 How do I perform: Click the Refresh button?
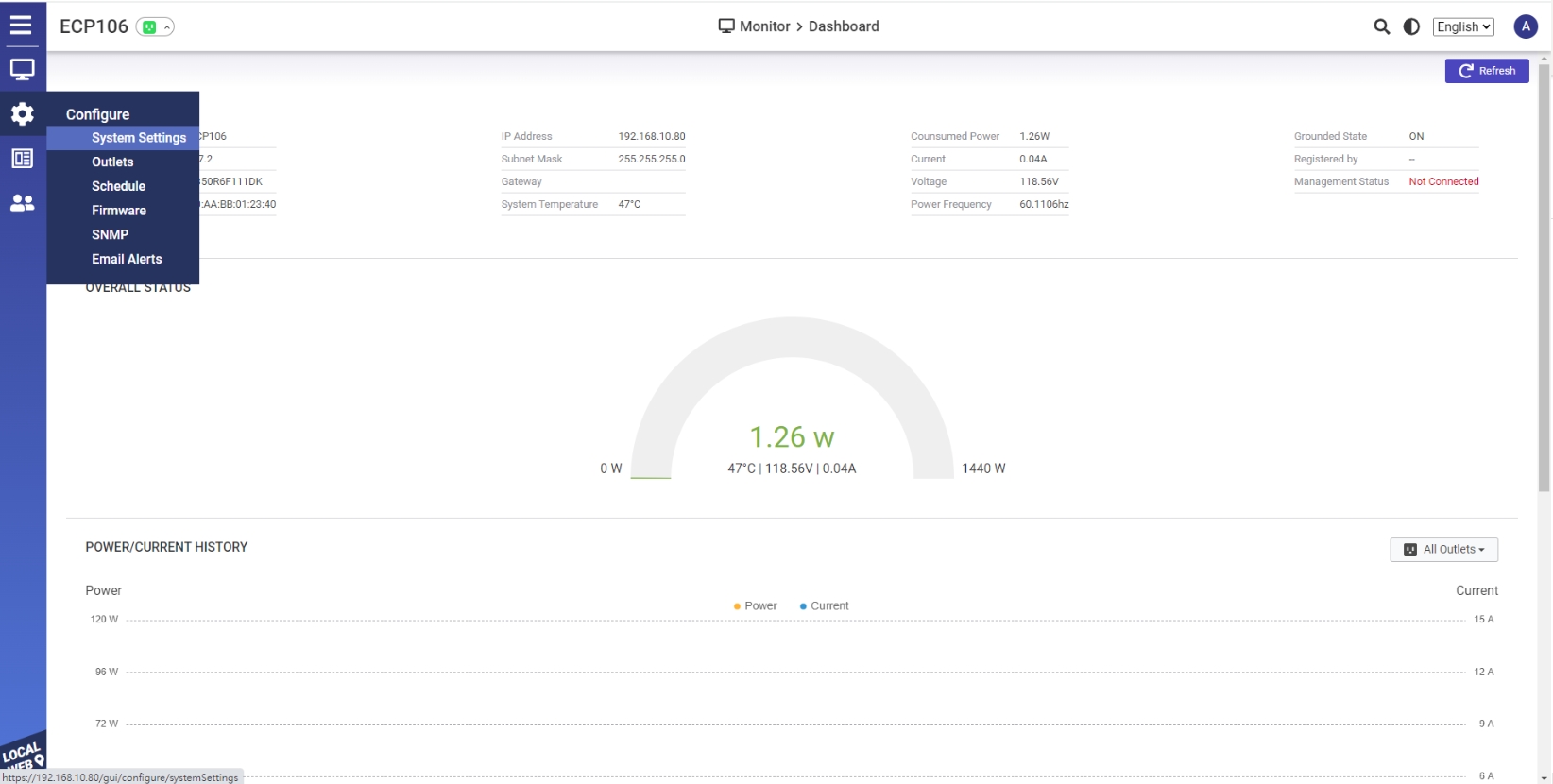coord(1486,71)
